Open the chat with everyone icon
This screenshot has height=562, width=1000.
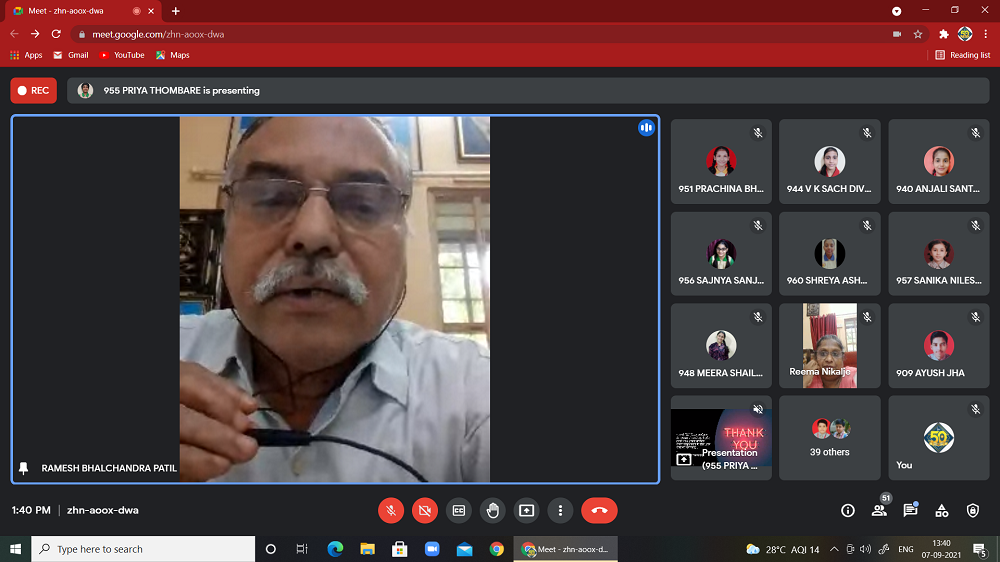(910, 510)
